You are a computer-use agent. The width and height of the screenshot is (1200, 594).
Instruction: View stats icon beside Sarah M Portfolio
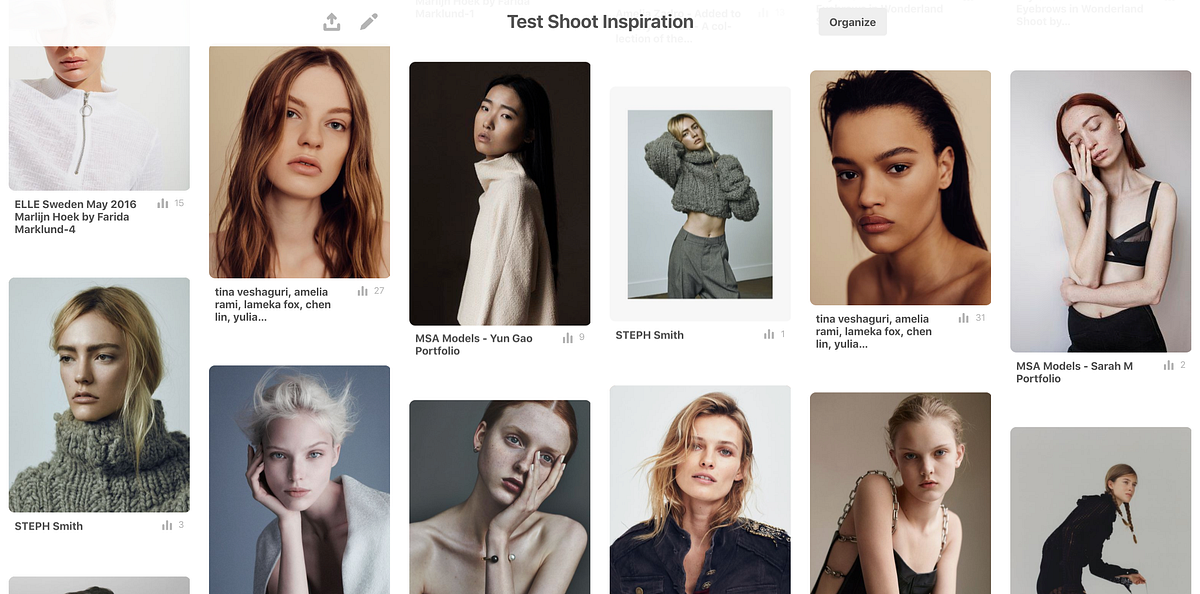tap(1168, 365)
